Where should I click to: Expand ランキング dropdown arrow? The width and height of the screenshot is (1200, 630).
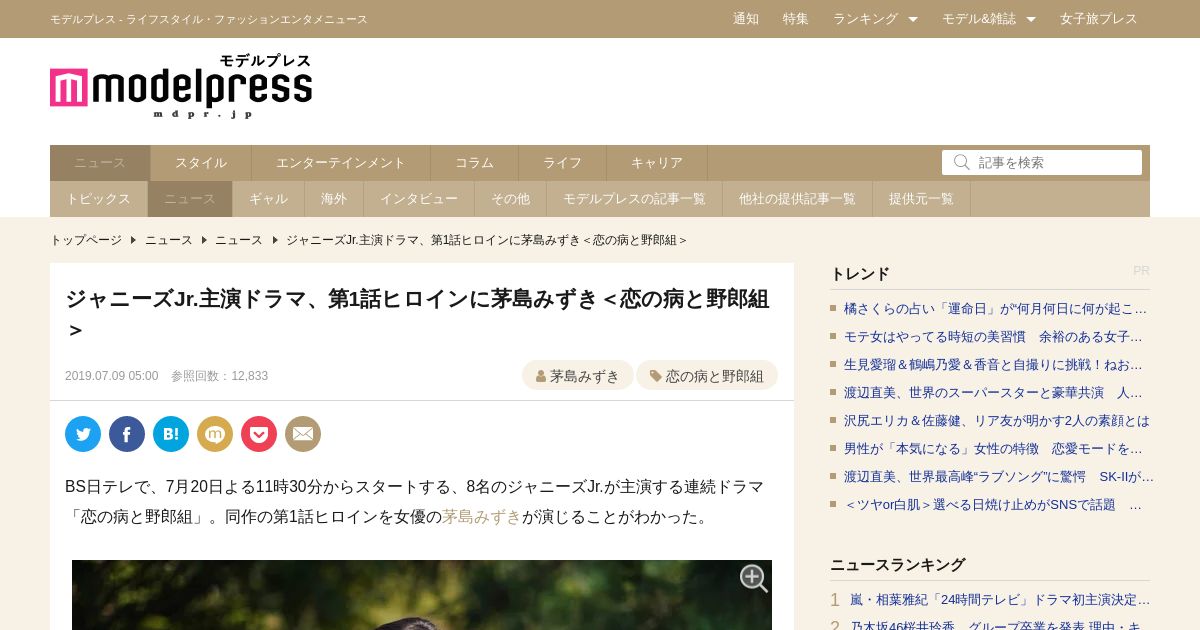(913, 19)
